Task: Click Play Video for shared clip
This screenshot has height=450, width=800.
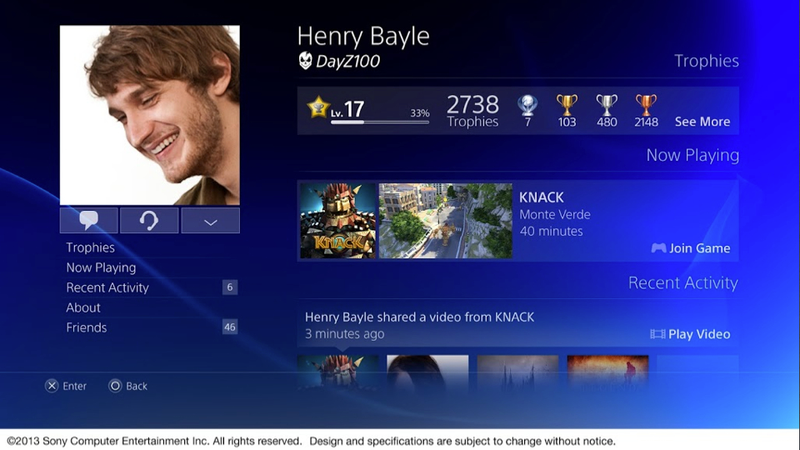Action: click(x=690, y=334)
